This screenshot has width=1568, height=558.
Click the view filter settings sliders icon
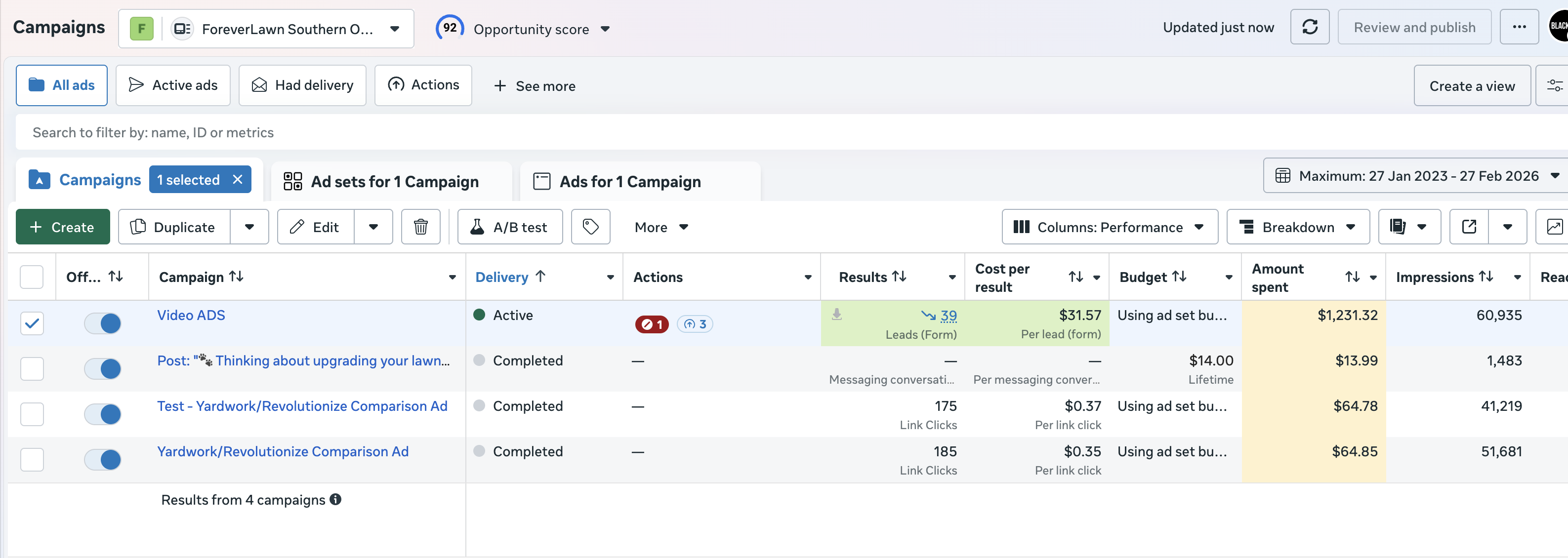click(1554, 86)
